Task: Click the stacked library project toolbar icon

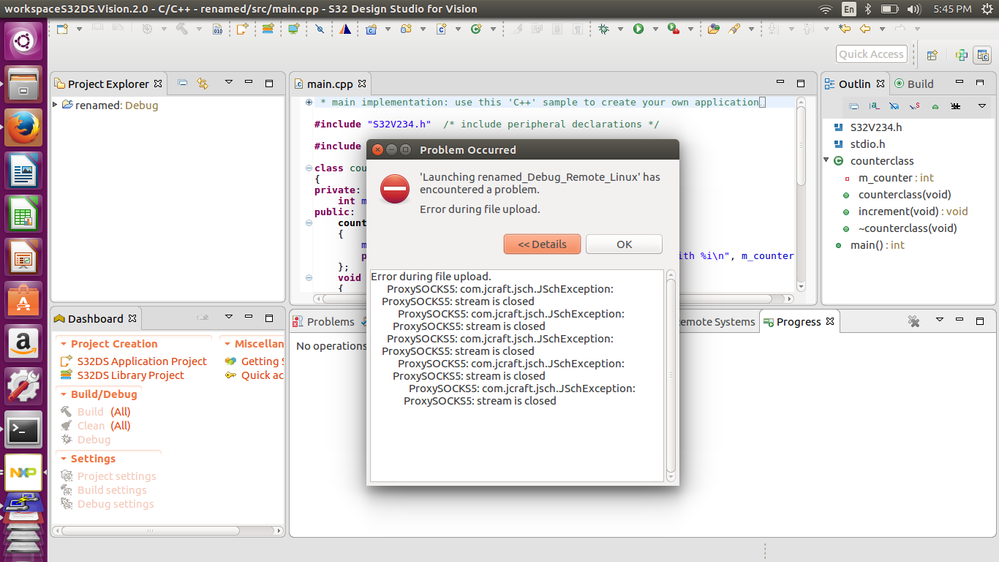Action: 268,29
